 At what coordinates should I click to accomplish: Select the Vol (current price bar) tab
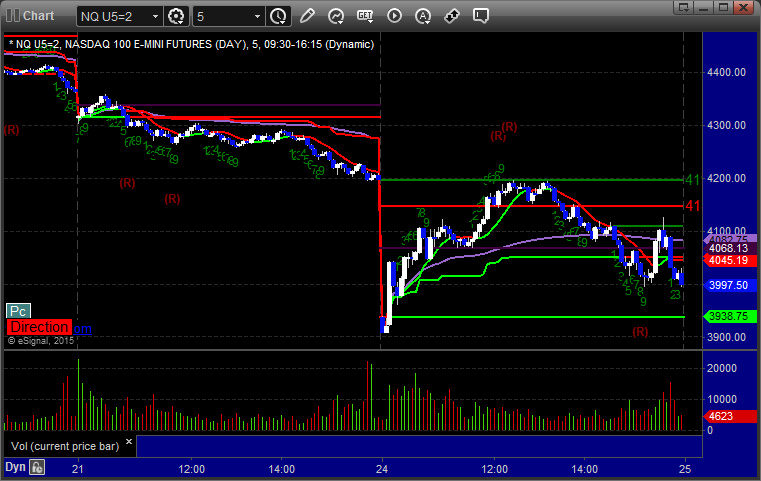[x=65, y=446]
